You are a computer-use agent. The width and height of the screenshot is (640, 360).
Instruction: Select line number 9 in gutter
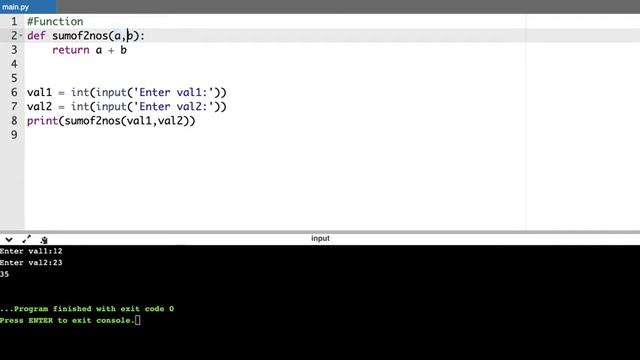point(14,135)
